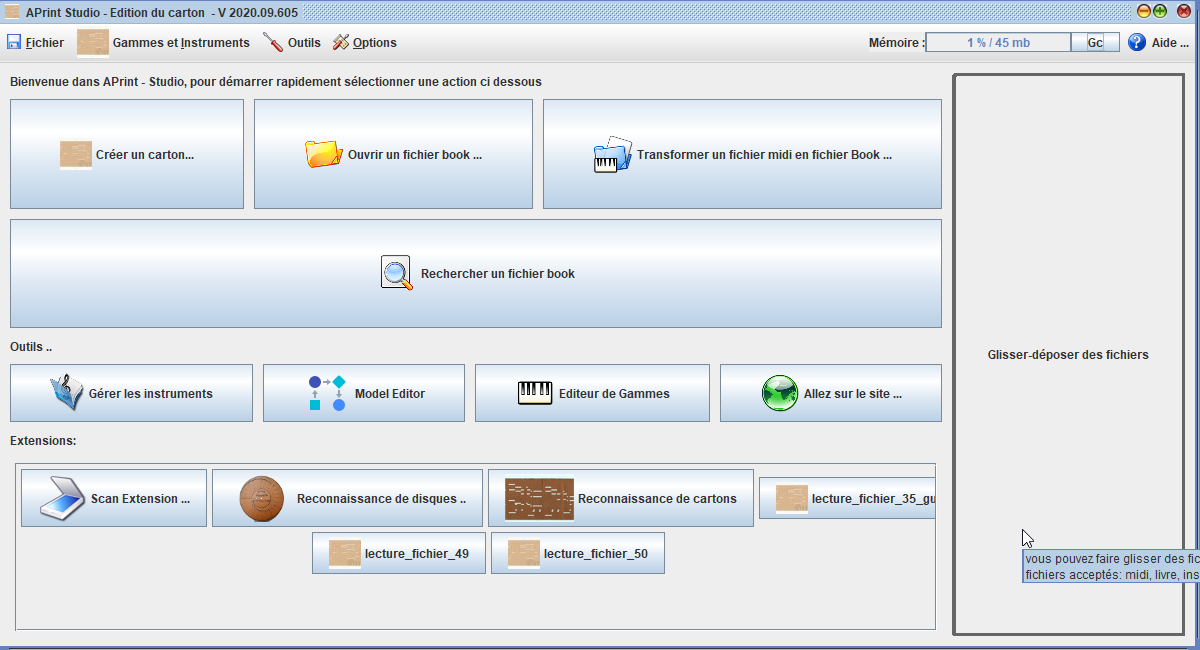The width and height of the screenshot is (1200, 650).
Task: Click the scanner icon for Scan Extension
Action: [63, 498]
